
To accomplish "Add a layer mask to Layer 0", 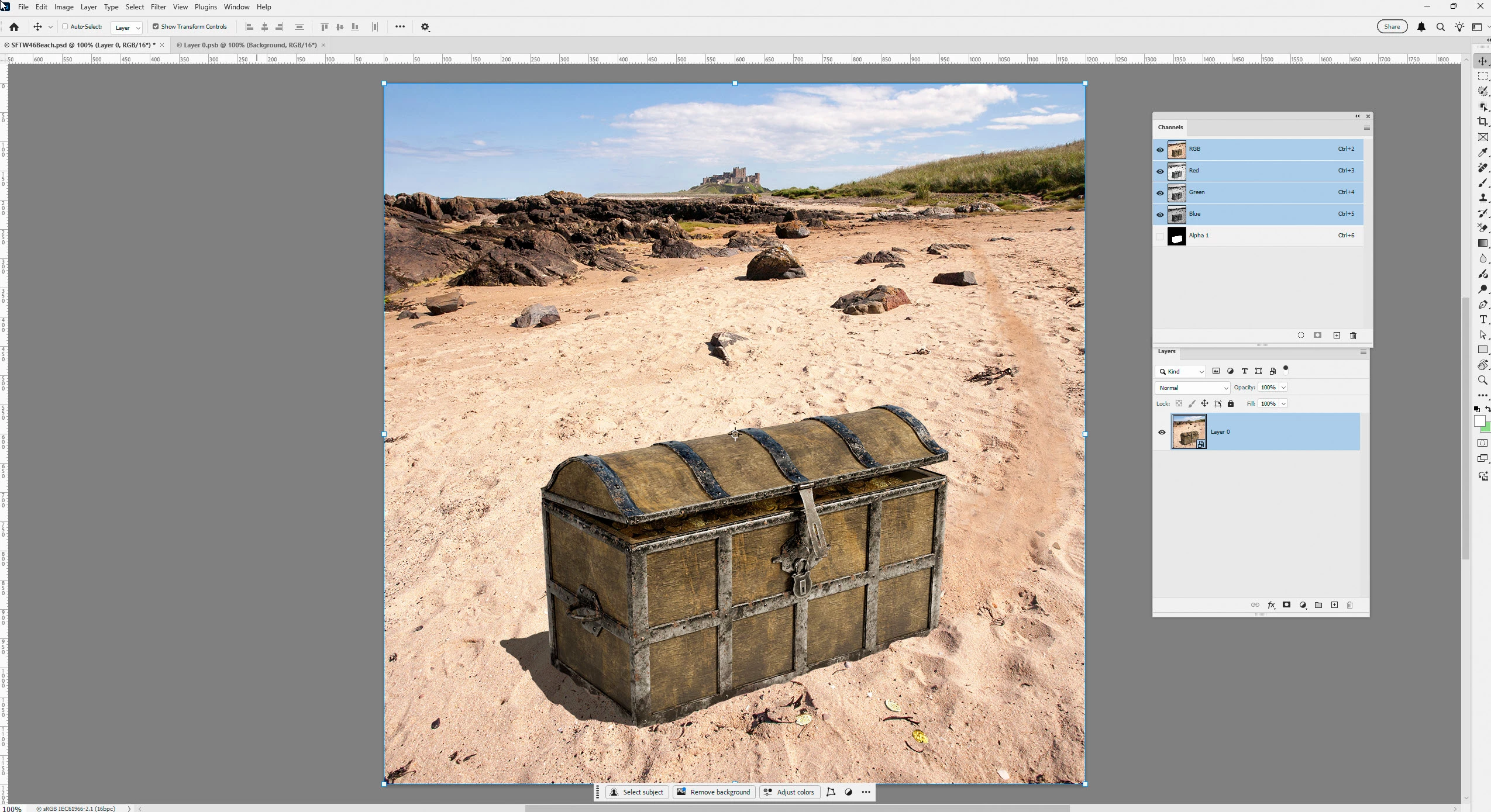I will click(1286, 605).
